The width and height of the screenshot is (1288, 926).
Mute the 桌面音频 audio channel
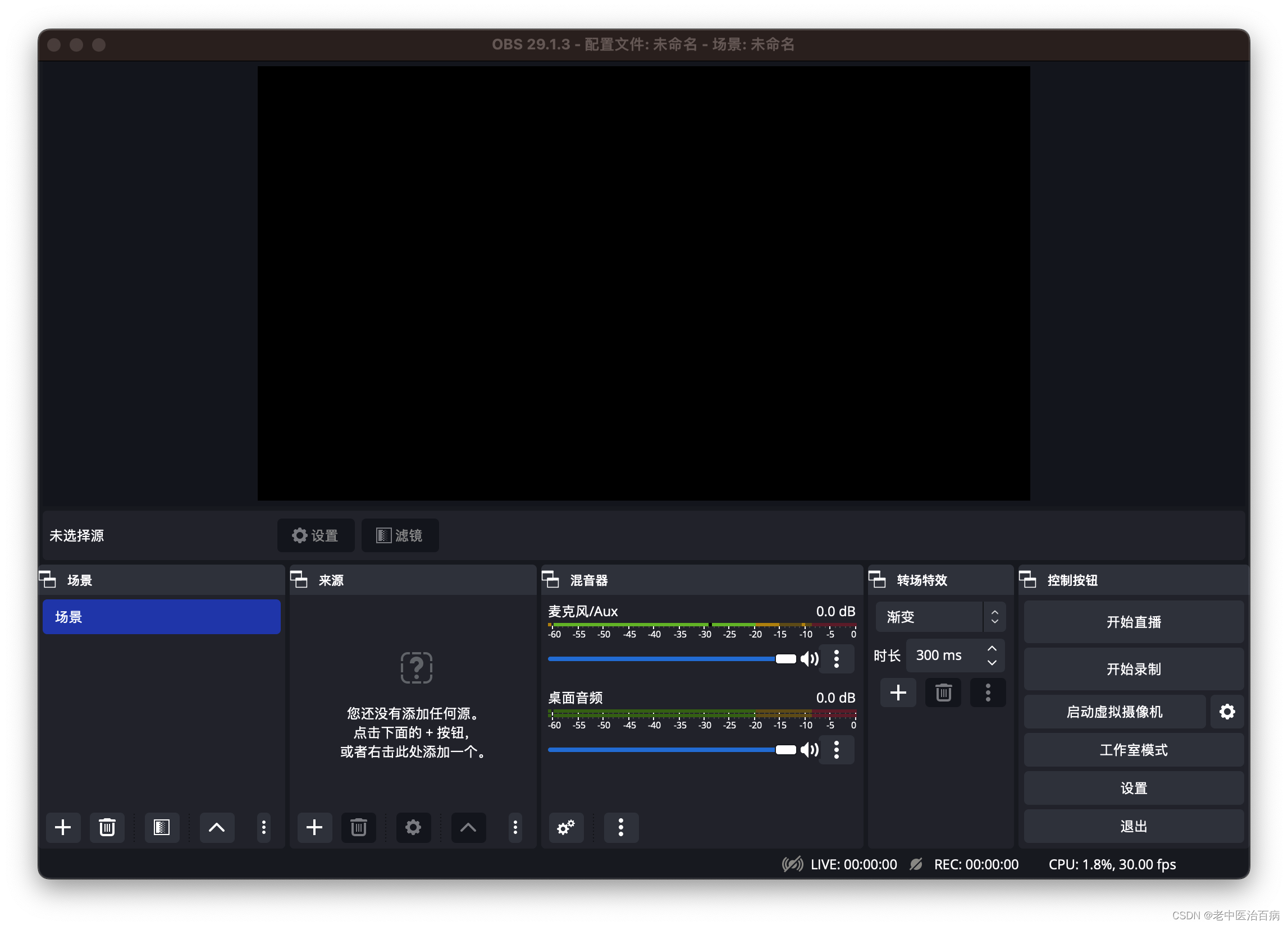click(x=809, y=749)
